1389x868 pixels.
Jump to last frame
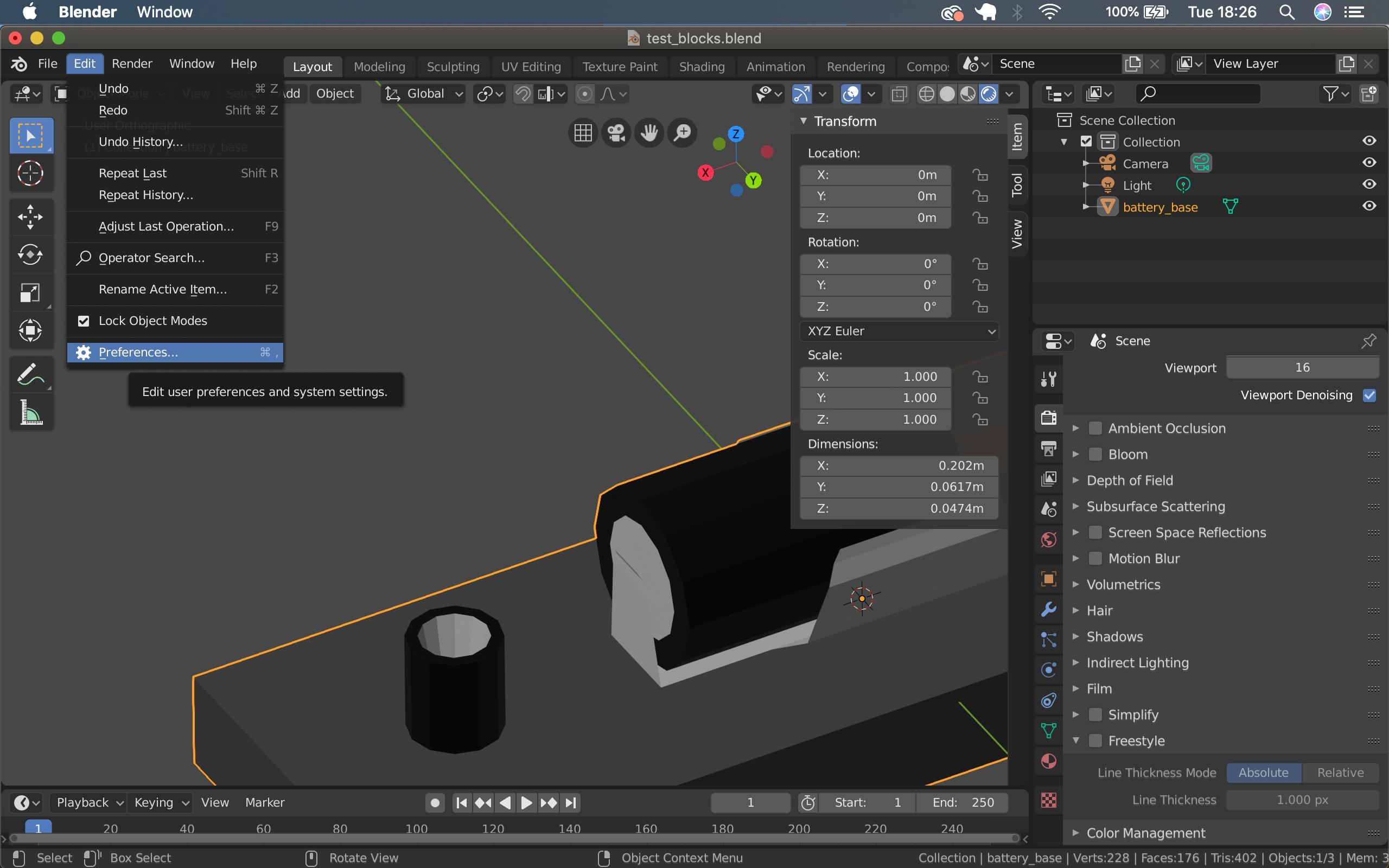(x=571, y=802)
